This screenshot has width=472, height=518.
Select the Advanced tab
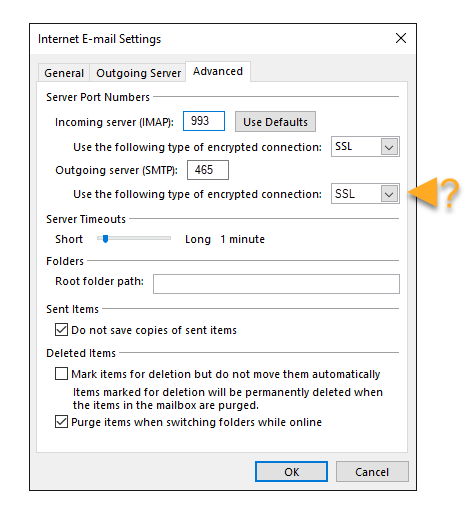pos(218,71)
